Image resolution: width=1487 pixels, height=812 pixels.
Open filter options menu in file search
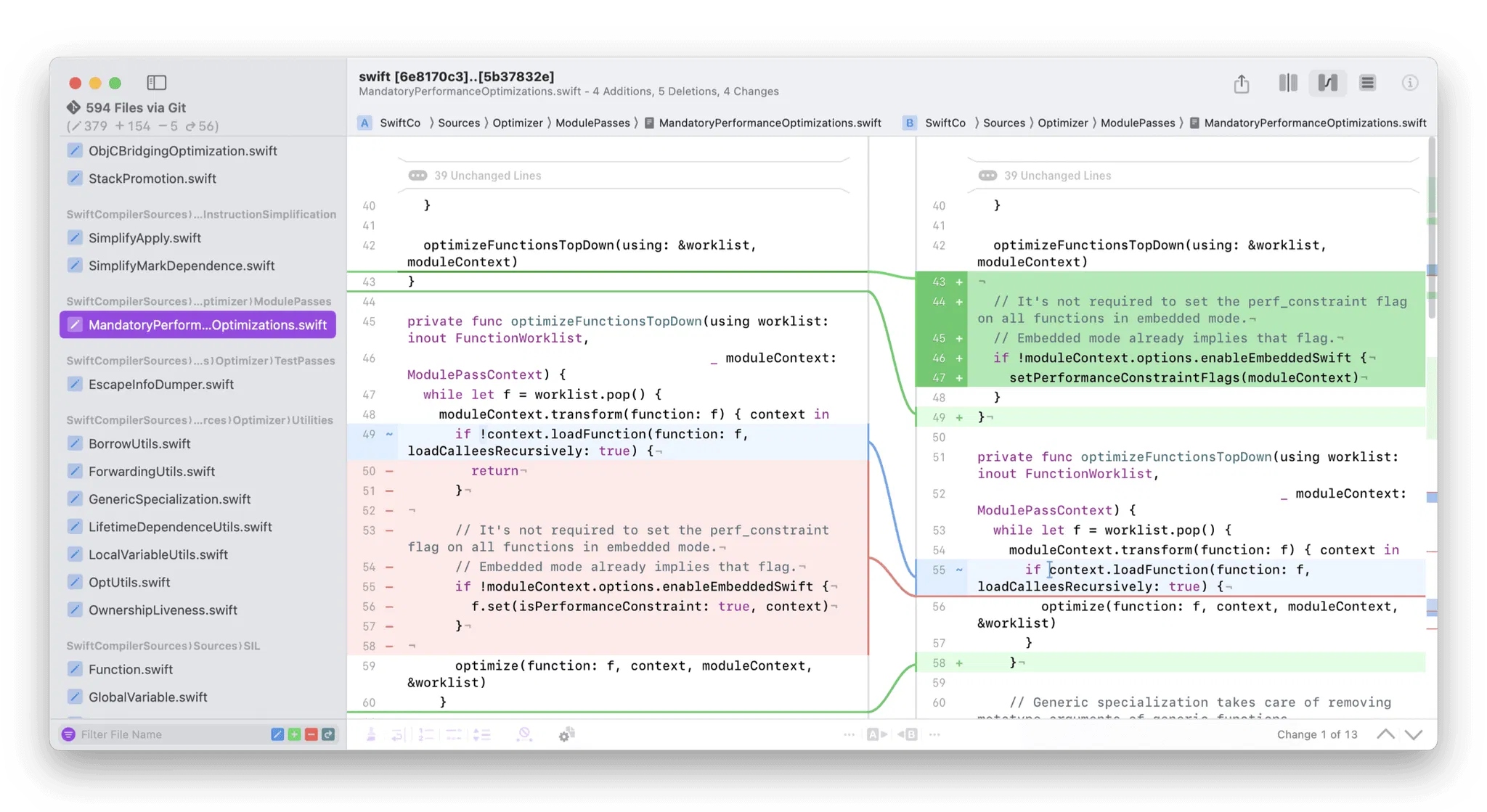[x=68, y=734]
